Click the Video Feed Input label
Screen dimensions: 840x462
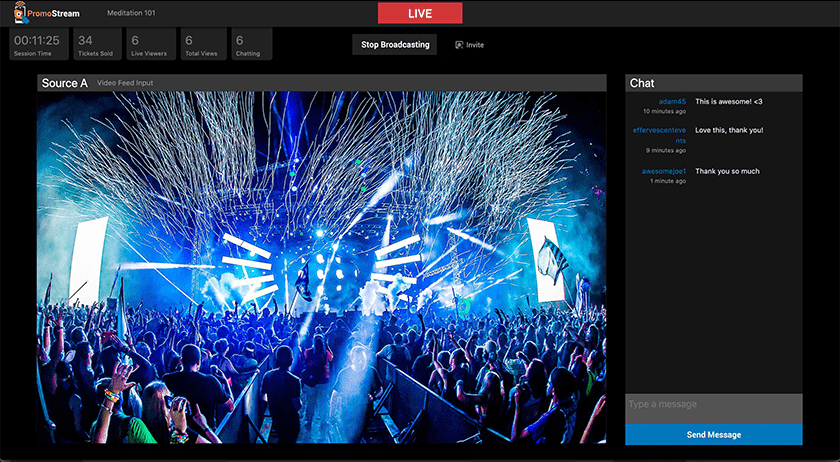click(125, 83)
